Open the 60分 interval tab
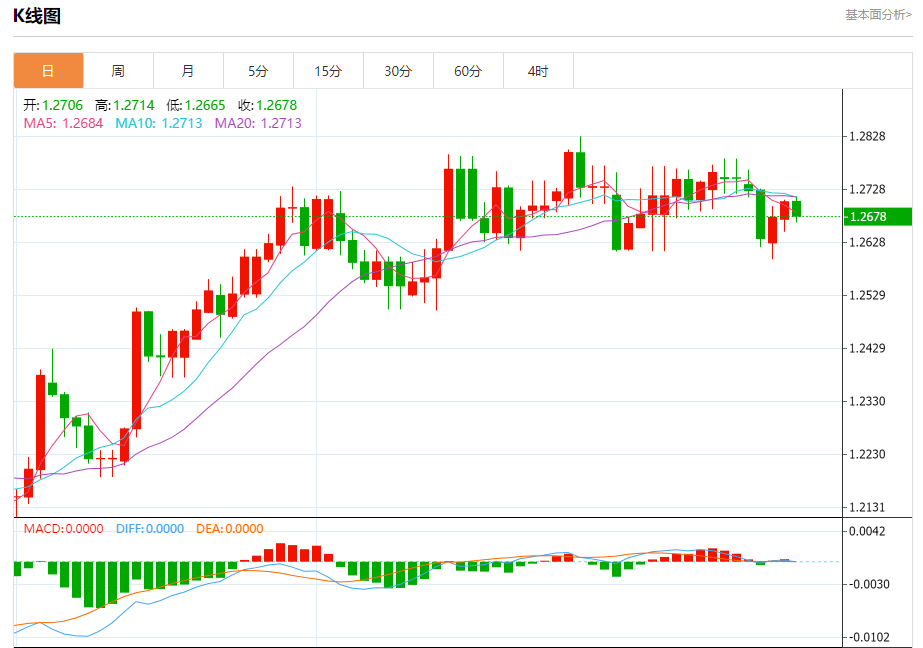This screenshot has height=648, width=923. pyautogui.click(x=469, y=71)
